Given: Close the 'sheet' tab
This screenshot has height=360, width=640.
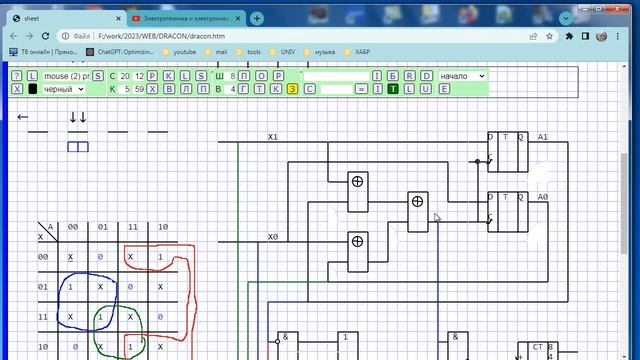Looking at the screenshot, I should pyautogui.click(x=118, y=18).
